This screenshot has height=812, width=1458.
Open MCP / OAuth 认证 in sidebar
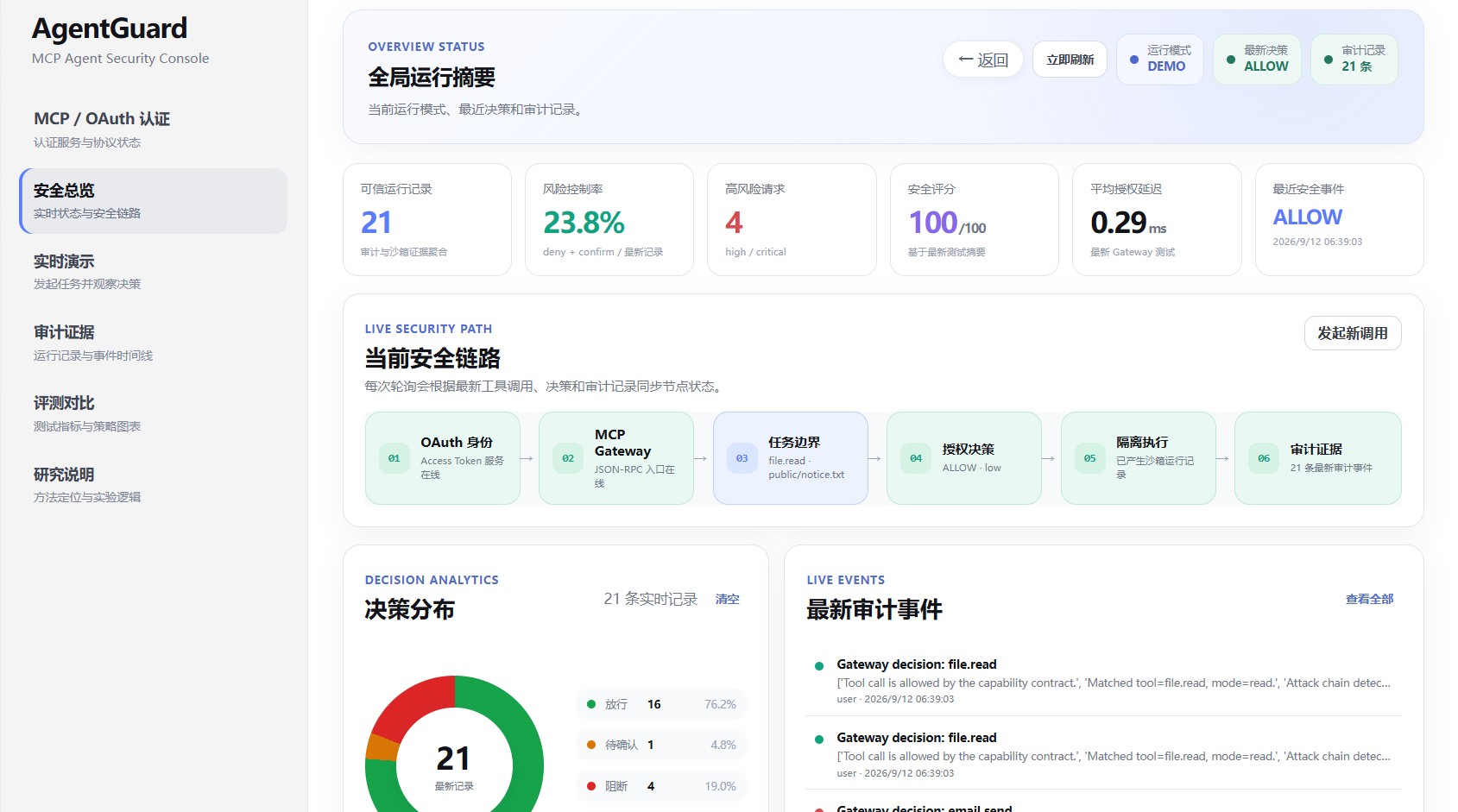[153, 129]
